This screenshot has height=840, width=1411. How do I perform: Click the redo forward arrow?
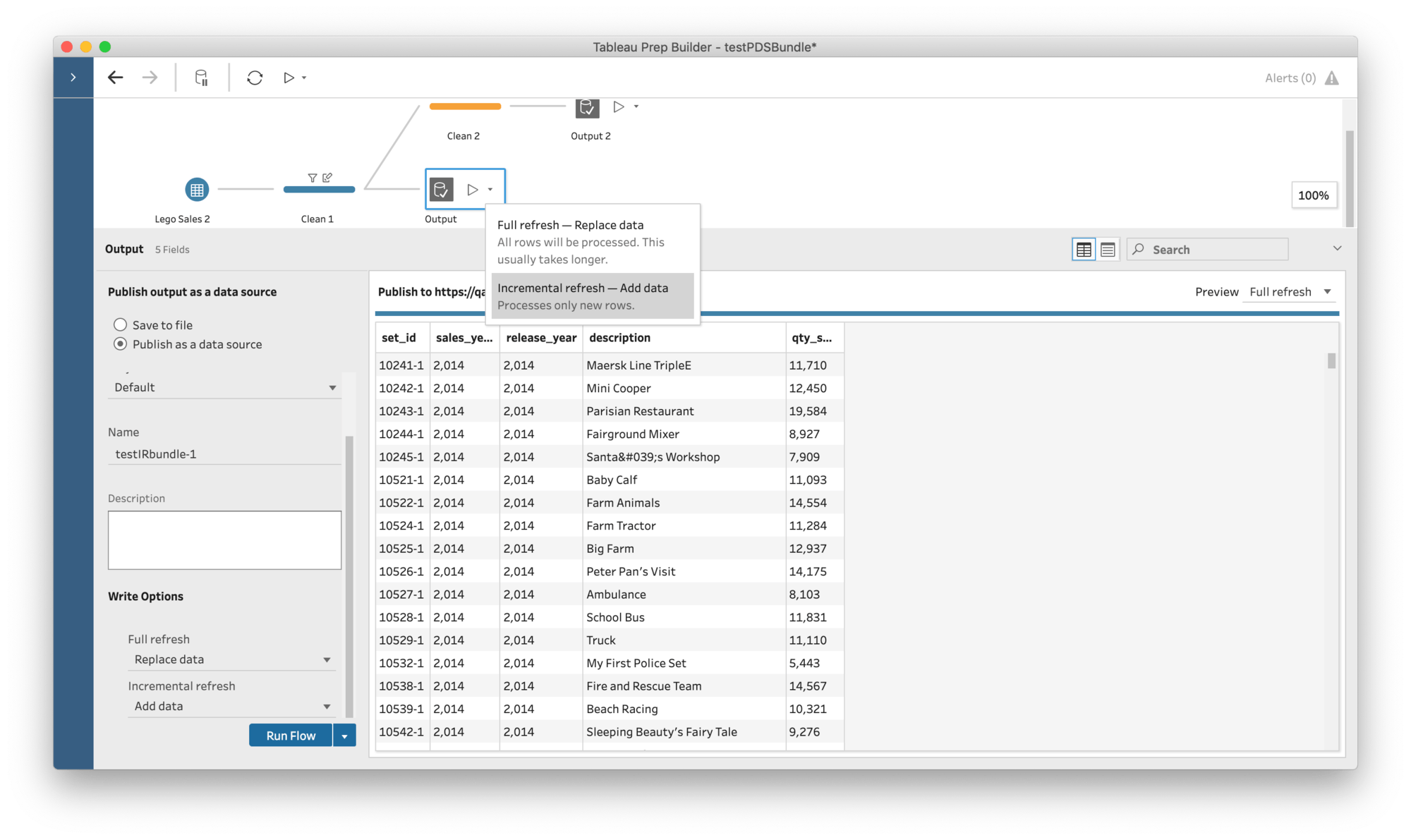pyautogui.click(x=150, y=78)
